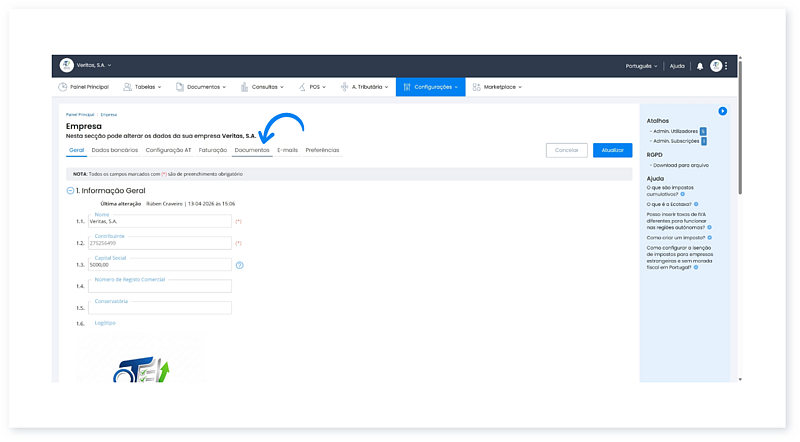The height and width of the screenshot is (442, 800).
Task: Click the badge next to Admin. Subscrições
Action: point(704,141)
